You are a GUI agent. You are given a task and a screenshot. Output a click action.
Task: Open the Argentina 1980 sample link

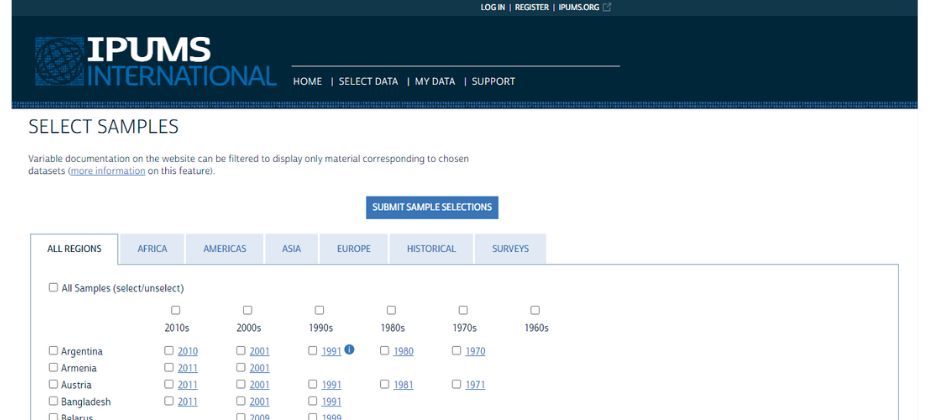[403, 352]
